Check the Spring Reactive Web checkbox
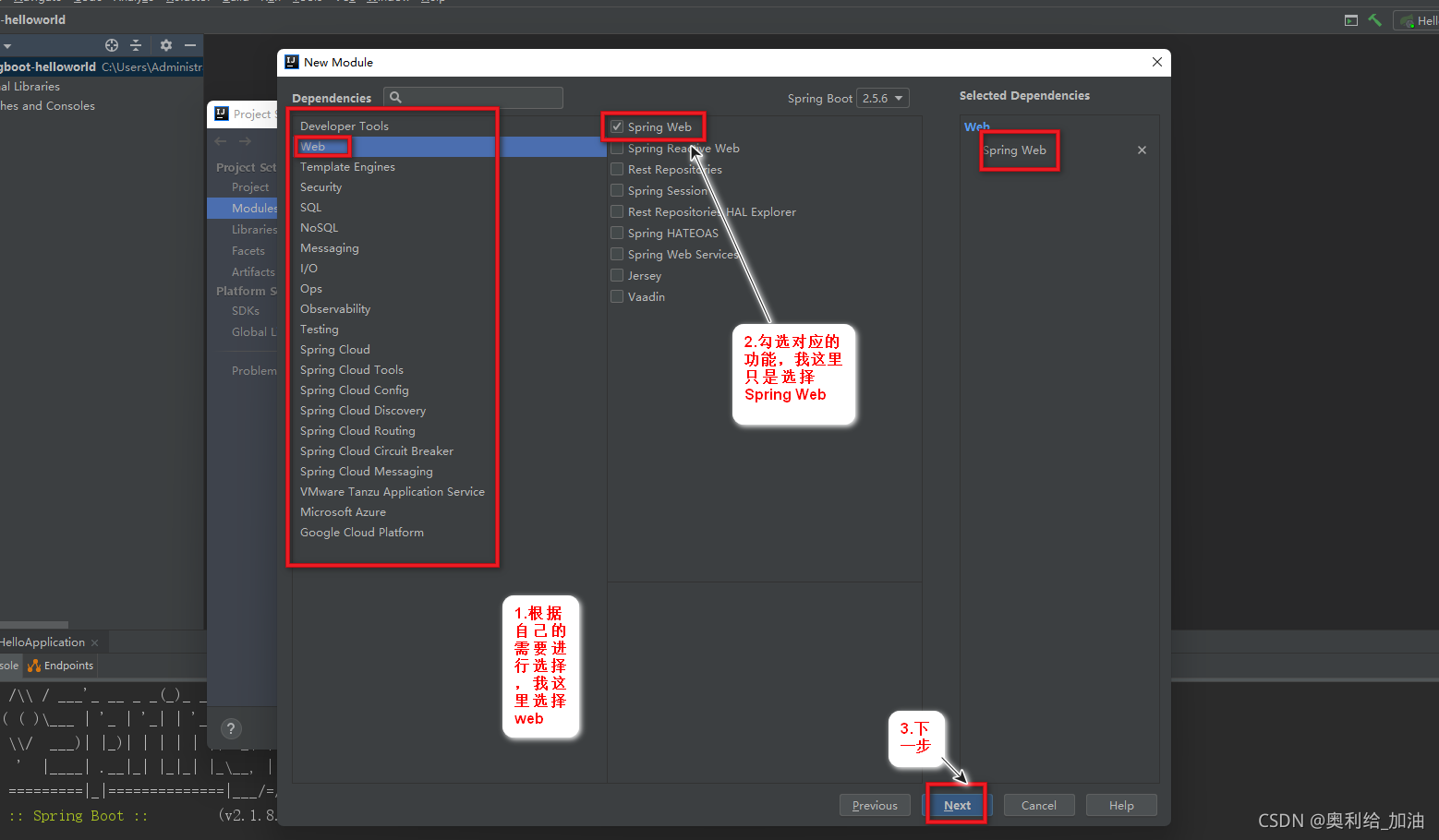The width and height of the screenshot is (1439, 840). [x=617, y=148]
